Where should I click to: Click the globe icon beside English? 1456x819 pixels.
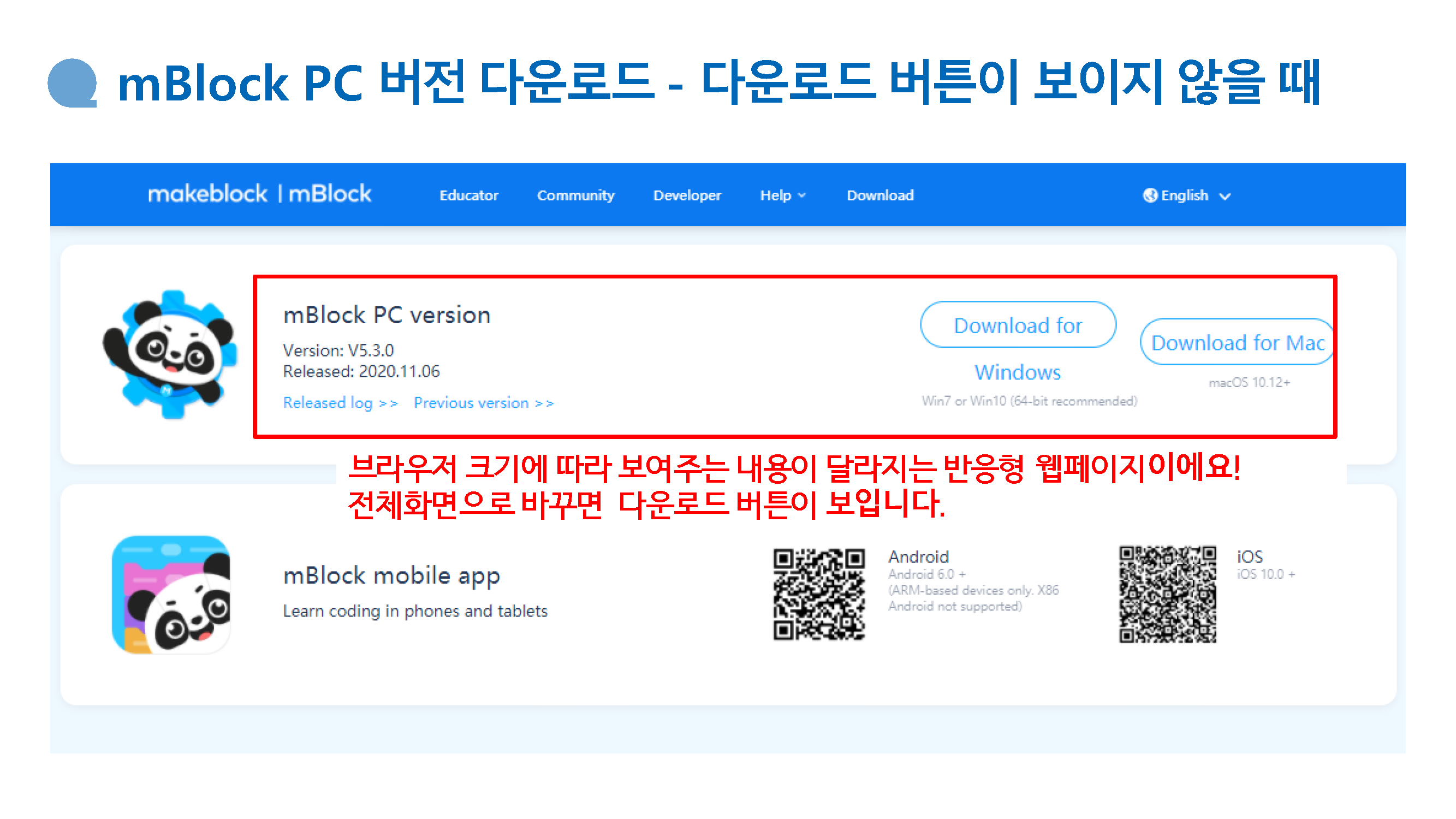pos(1149,195)
